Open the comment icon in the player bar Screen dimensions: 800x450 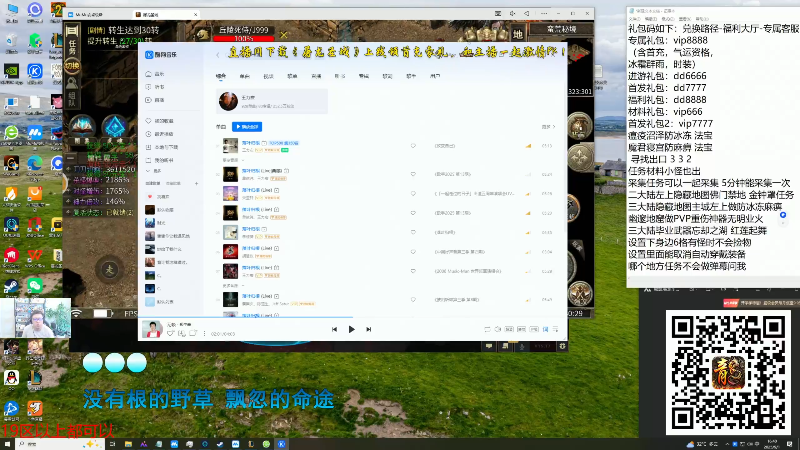[193, 333]
